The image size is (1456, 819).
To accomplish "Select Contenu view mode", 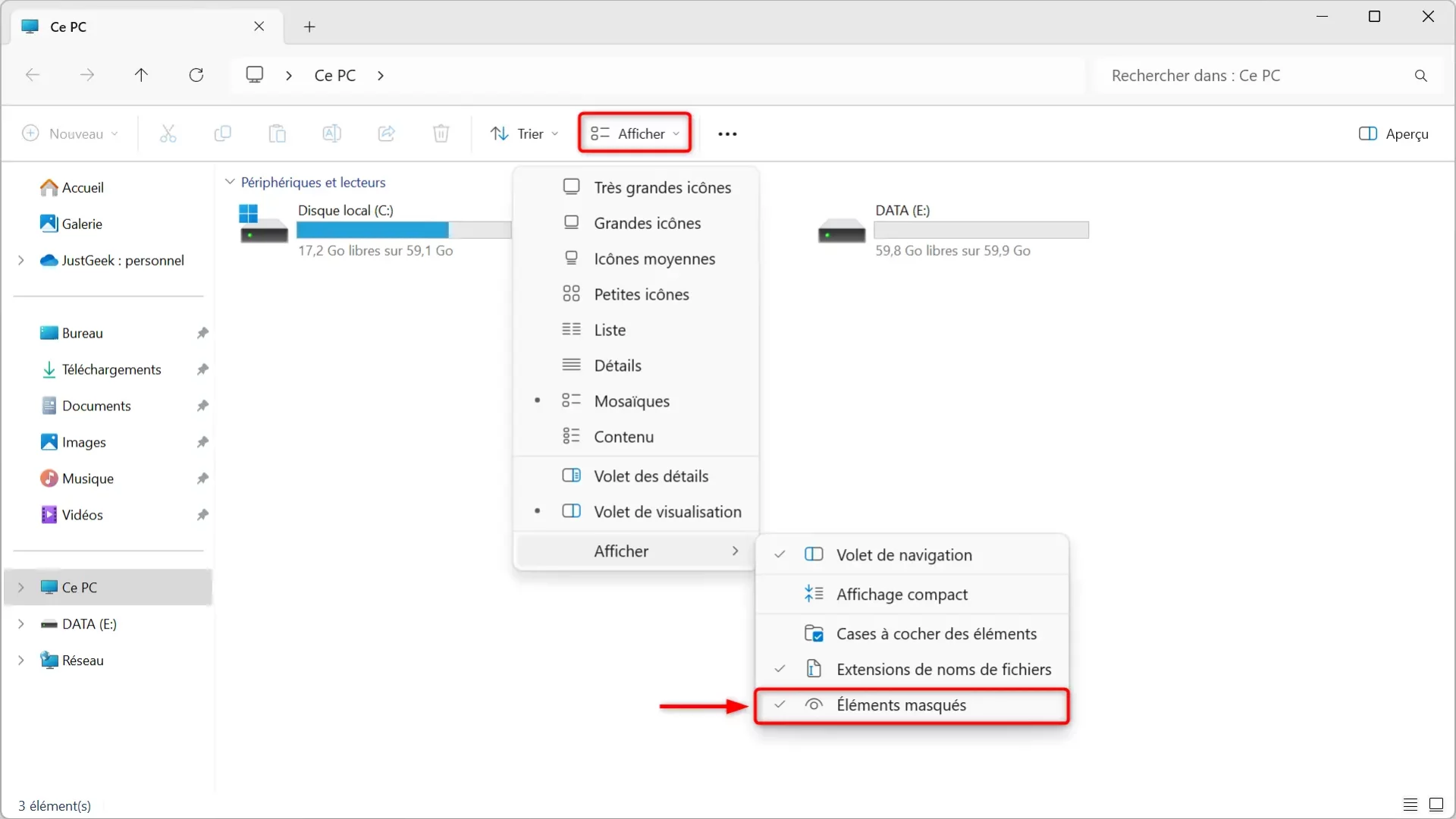I will (x=636, y=437).
